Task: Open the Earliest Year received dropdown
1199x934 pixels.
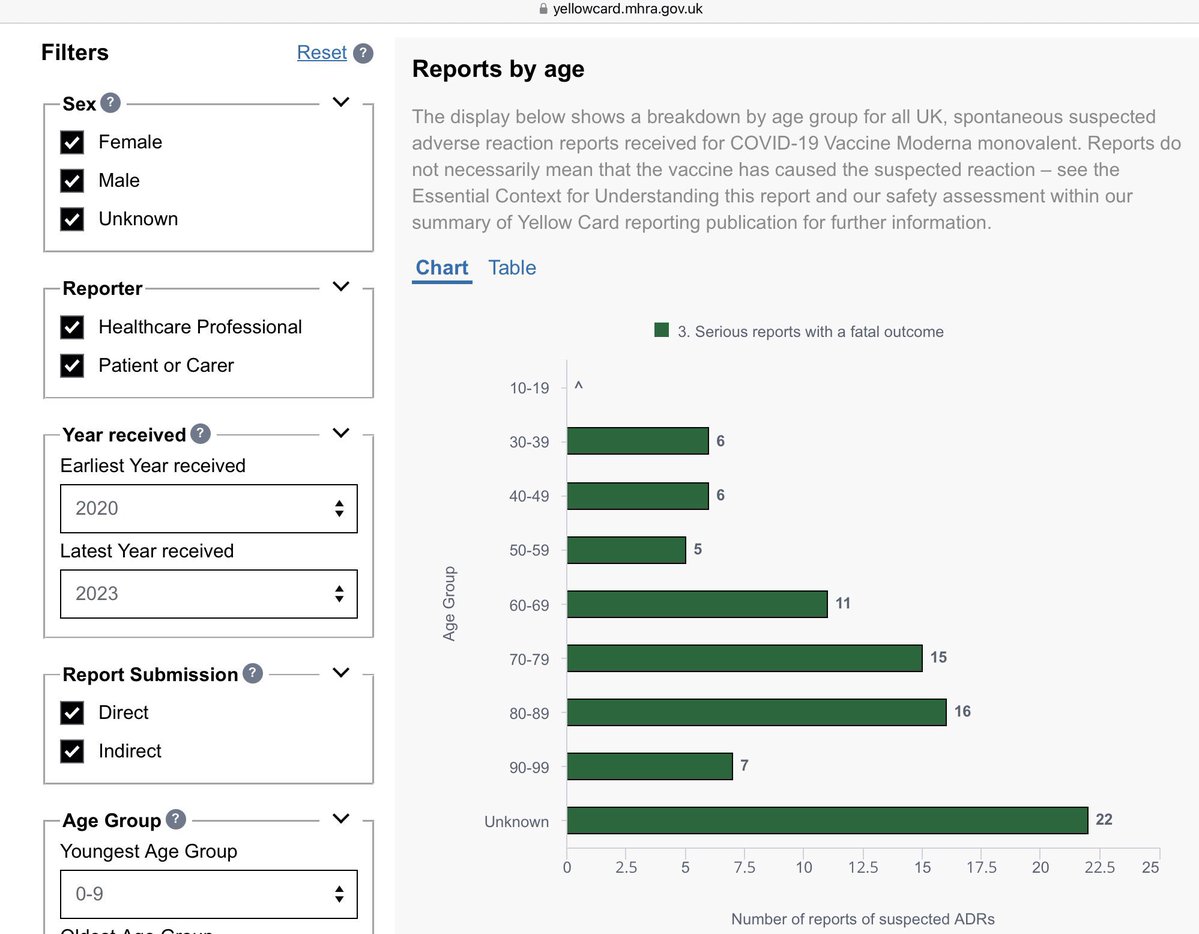Action: (208, 508)
